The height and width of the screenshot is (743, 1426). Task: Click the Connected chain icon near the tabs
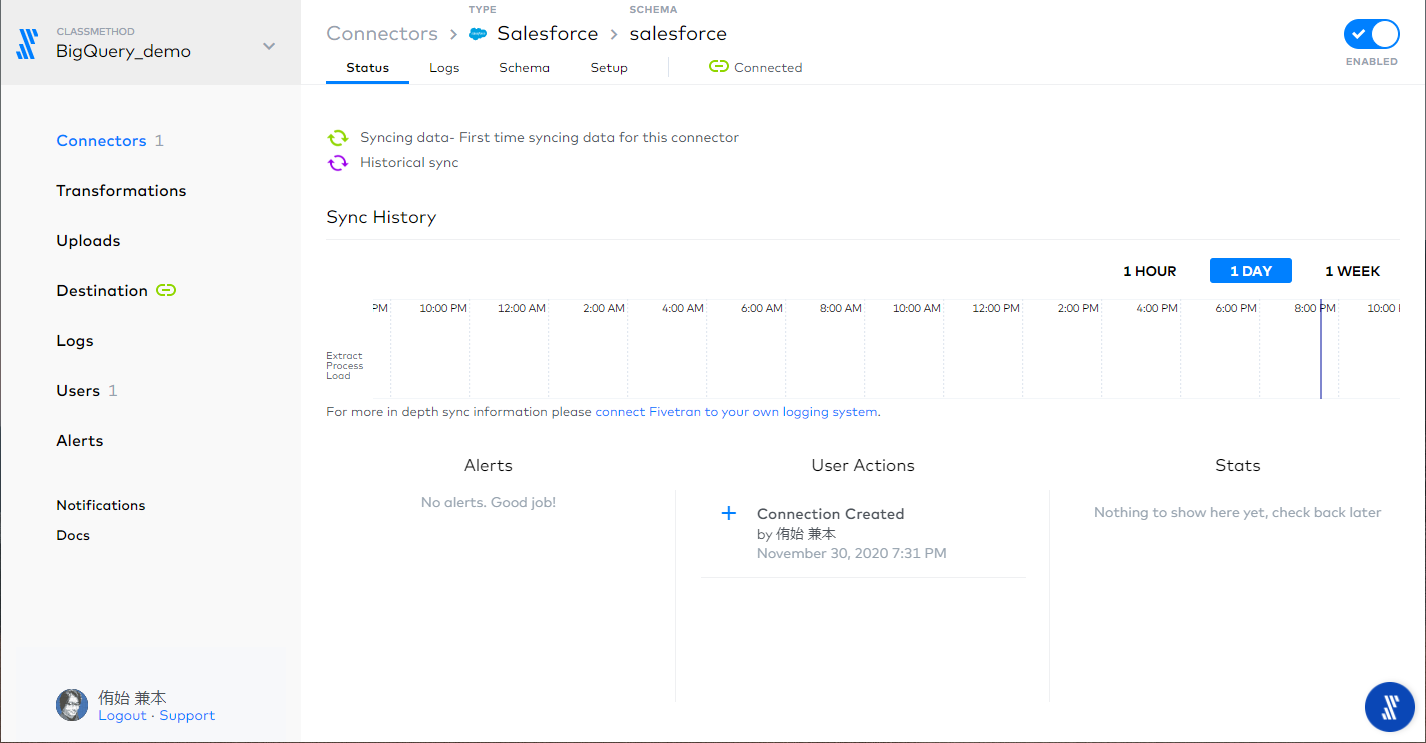click(x=721, y=66)
